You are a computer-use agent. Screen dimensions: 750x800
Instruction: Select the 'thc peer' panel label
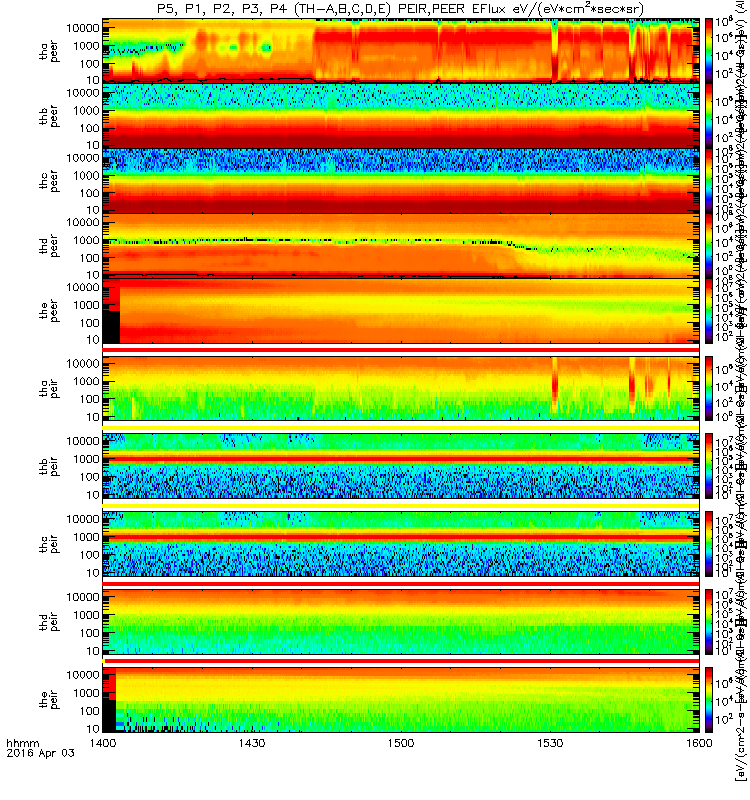(x=49, y=181)
